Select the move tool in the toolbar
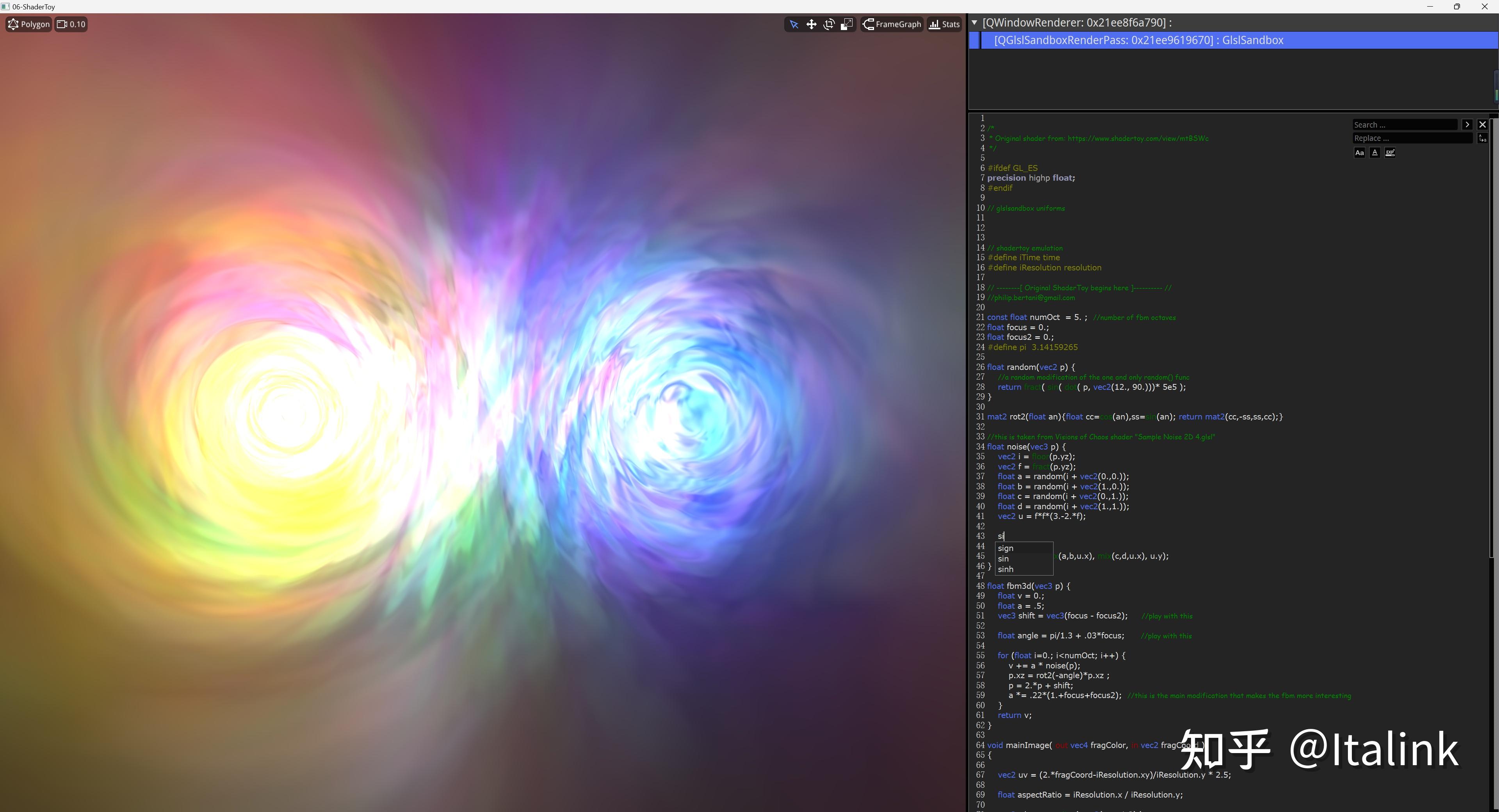Screen dimensions: 1499x812 [x=812, y=25]
